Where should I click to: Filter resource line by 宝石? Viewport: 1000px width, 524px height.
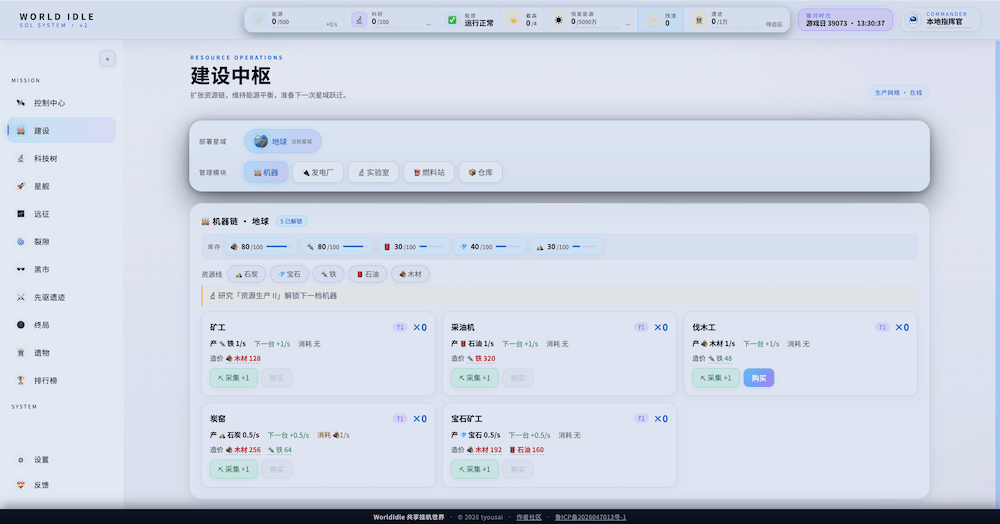coord(289,274)
